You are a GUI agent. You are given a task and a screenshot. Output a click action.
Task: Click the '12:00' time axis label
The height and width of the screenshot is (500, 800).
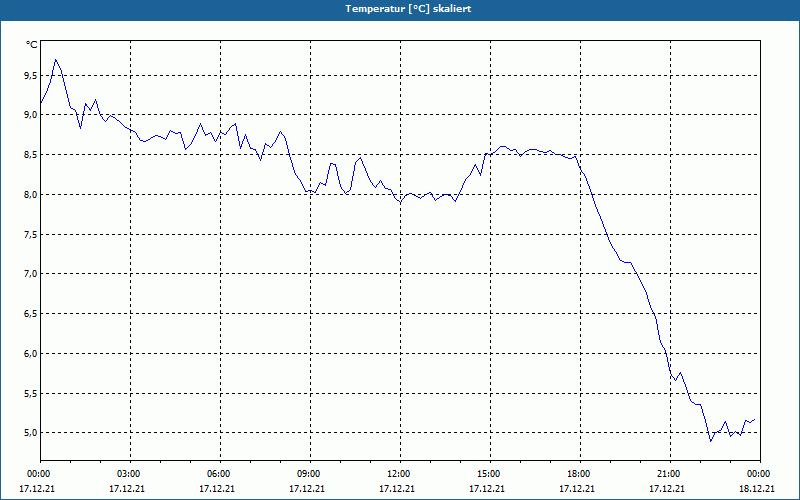click(x=400, y=474)
